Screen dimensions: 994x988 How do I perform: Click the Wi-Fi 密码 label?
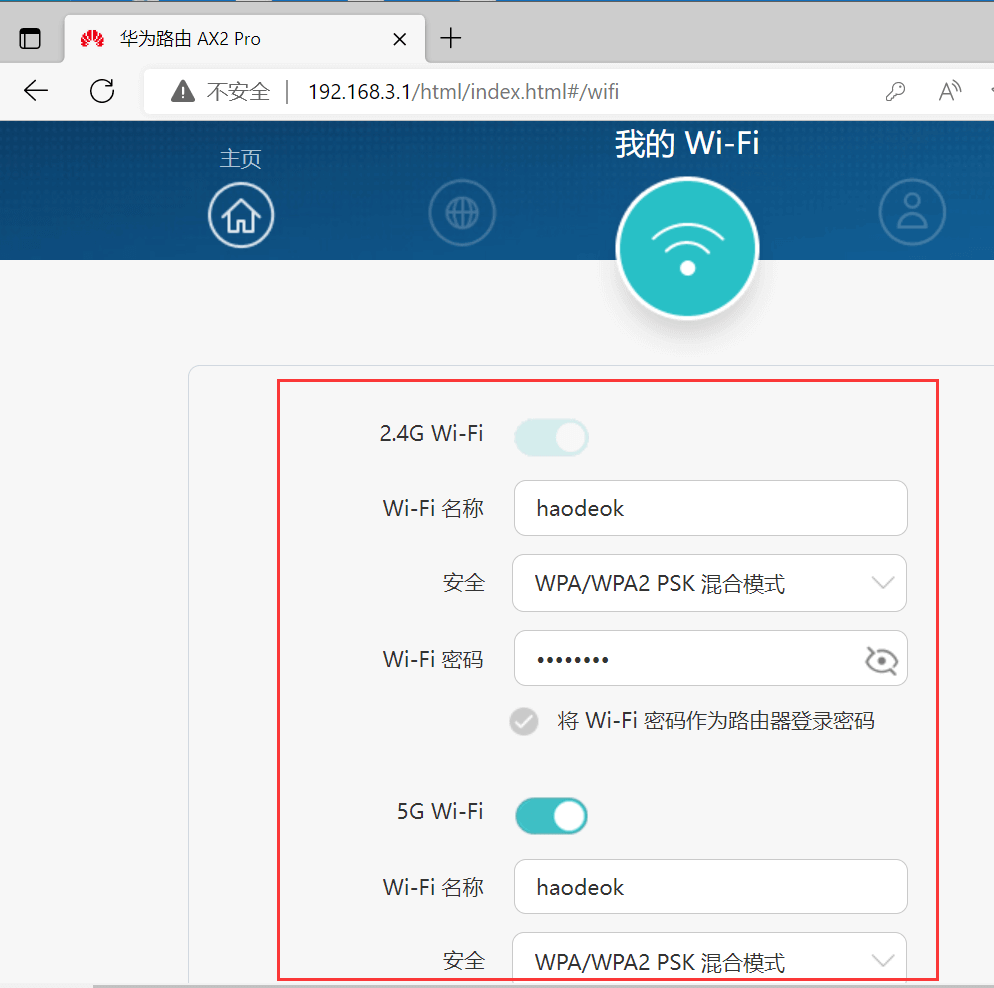[x=433, y=660]
